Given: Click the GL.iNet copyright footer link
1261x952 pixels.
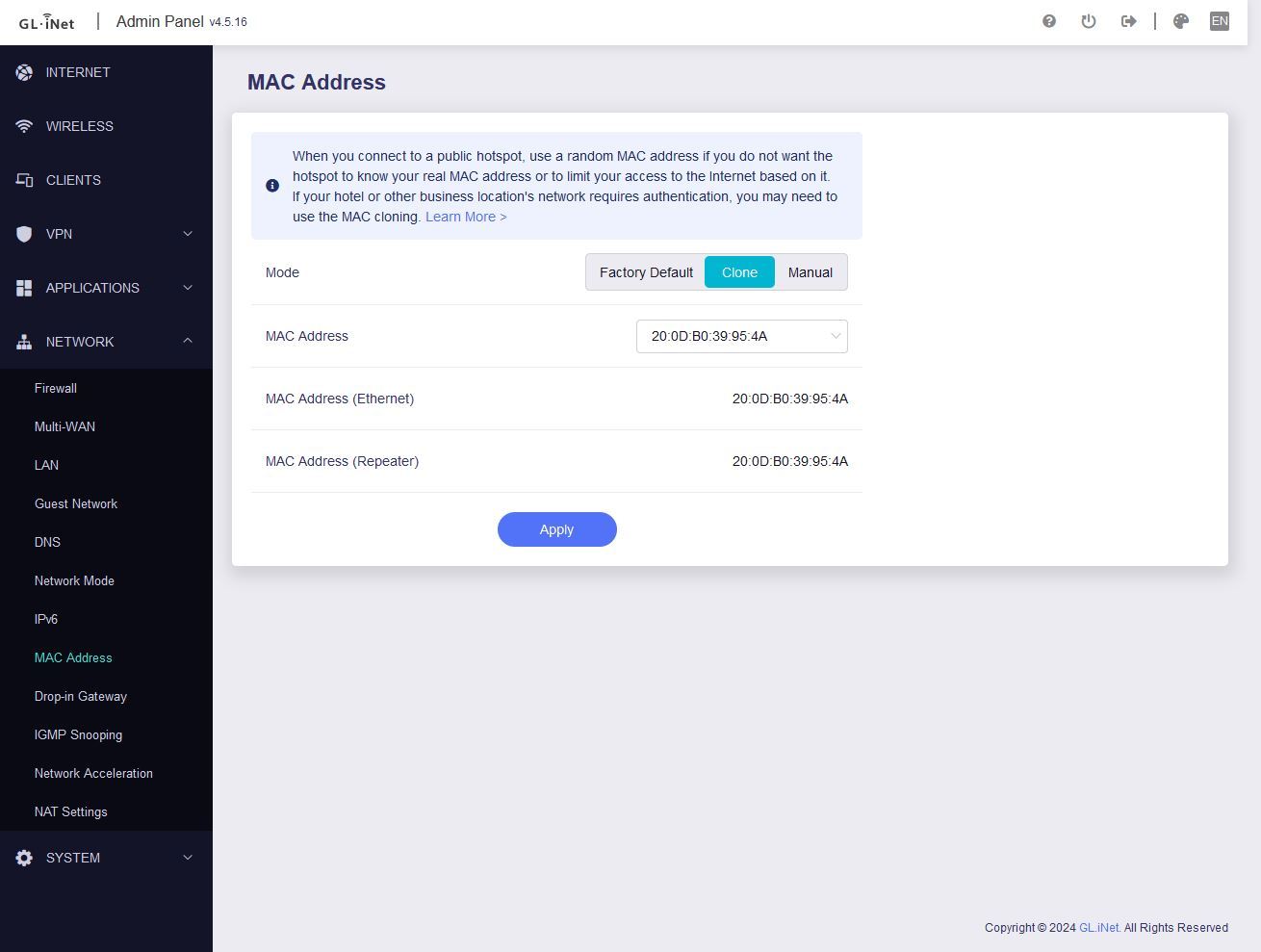Looking at the screenshot, I should coord(1099,928).
